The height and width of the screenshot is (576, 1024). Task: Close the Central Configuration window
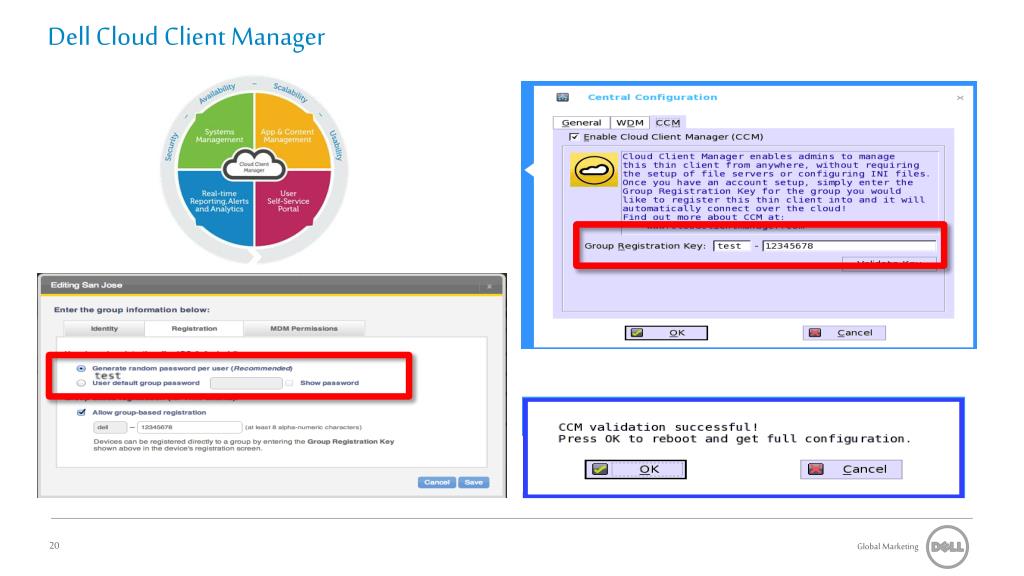[960, 98]
